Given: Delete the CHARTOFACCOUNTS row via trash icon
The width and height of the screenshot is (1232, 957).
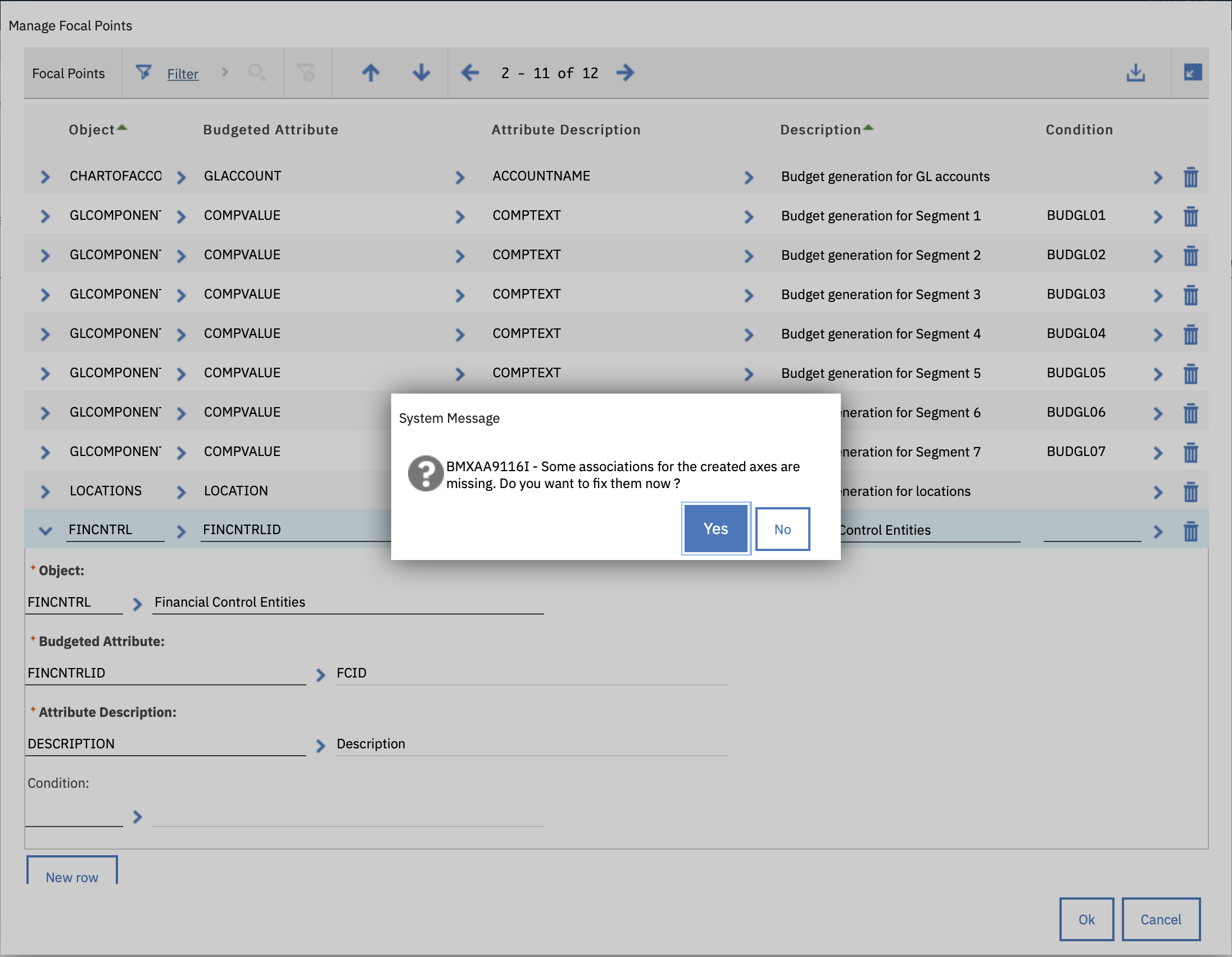Looking at the screenshot, I should click(1192, 177).
